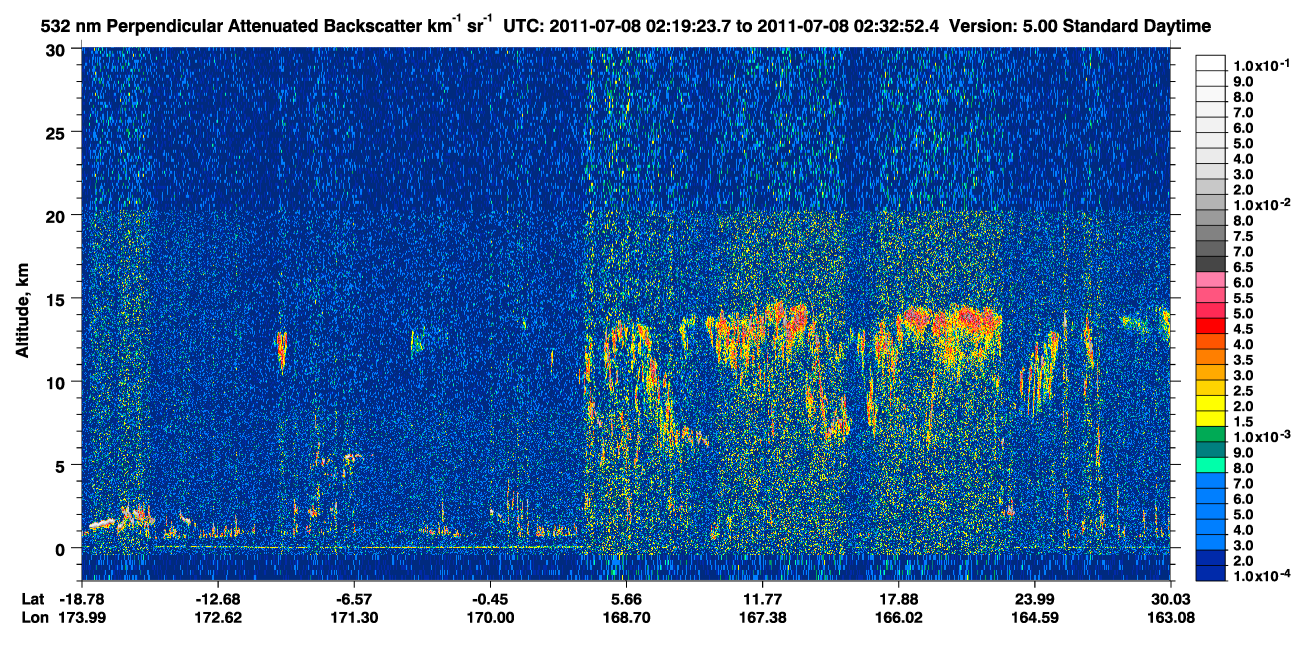Click the latitude value '-12.68'
The width and height of the screenshot is (1300, 667).
[218, 599]
